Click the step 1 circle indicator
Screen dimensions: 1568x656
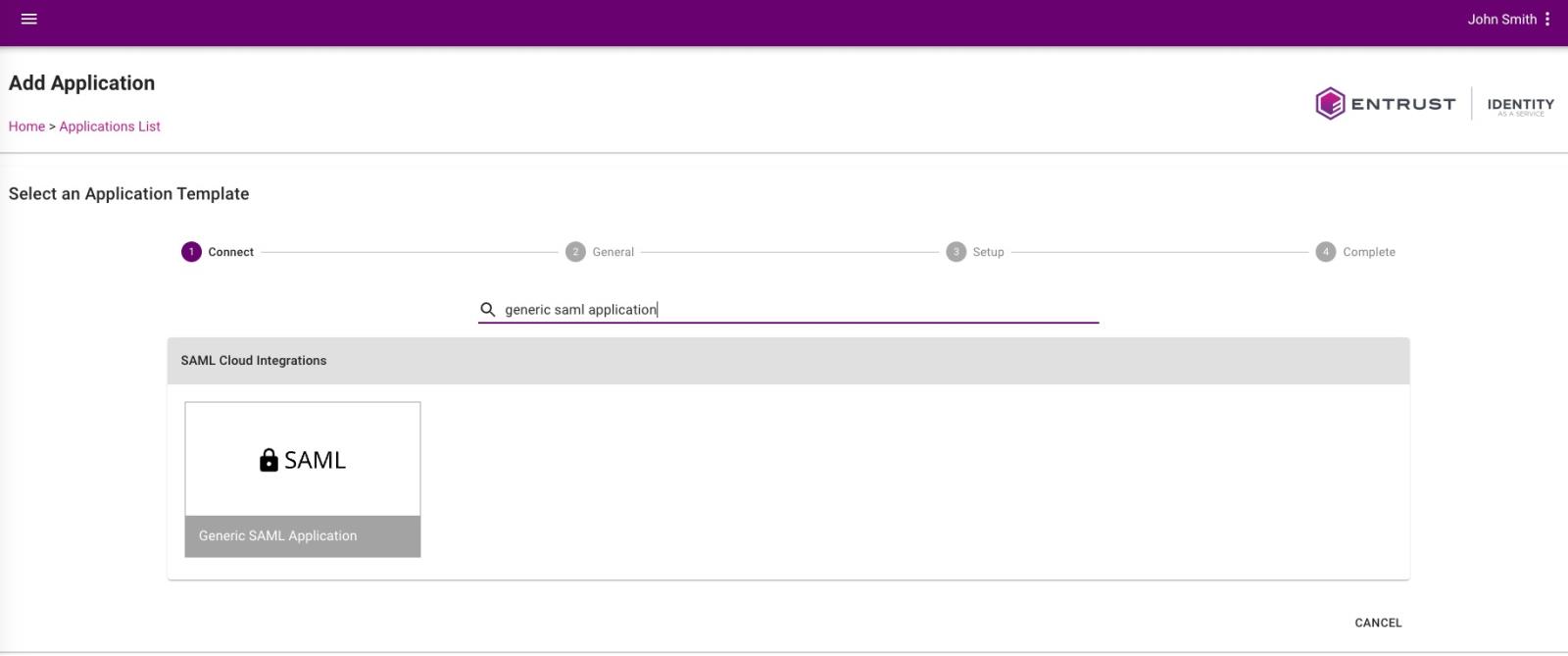[191, 252]
